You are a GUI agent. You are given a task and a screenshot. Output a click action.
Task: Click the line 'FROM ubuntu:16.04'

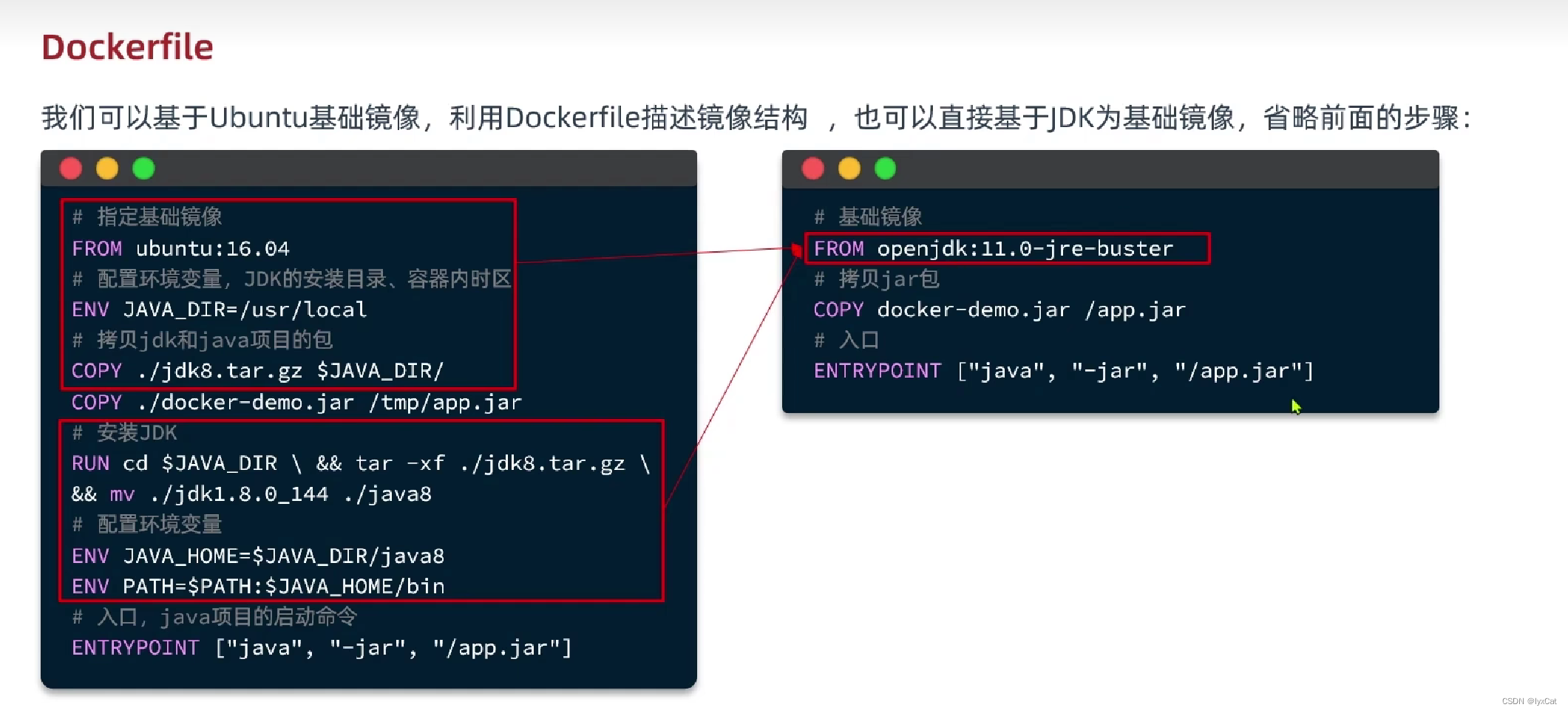point(180,248)
